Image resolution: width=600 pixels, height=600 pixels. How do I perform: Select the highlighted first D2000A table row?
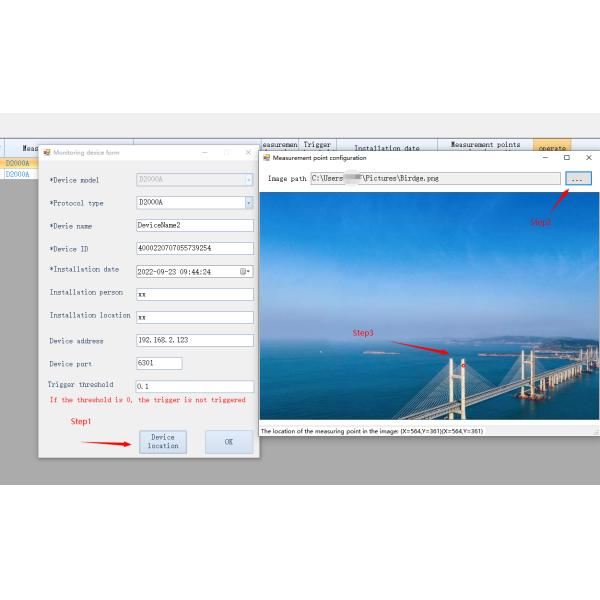coord(18,162)
